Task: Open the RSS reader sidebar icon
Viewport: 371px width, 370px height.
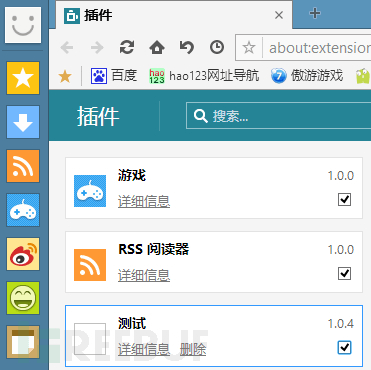Action: click(23, 166)
